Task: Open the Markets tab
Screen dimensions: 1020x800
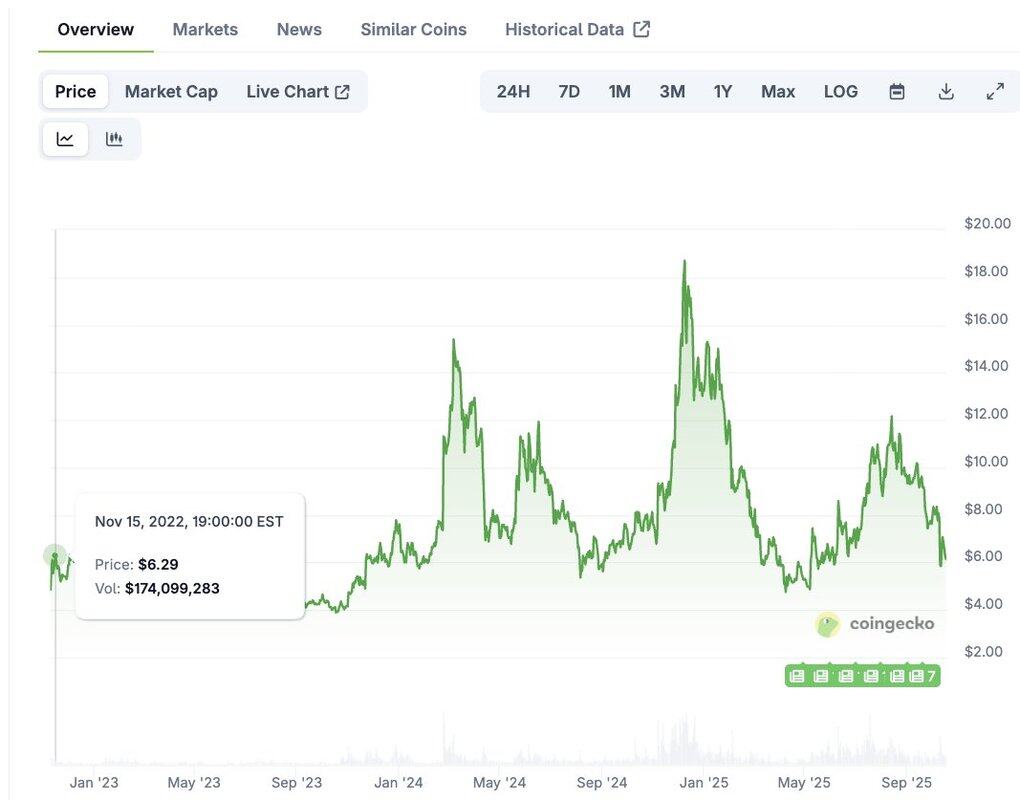Action: pyautogui.click(x=205, y=29)
